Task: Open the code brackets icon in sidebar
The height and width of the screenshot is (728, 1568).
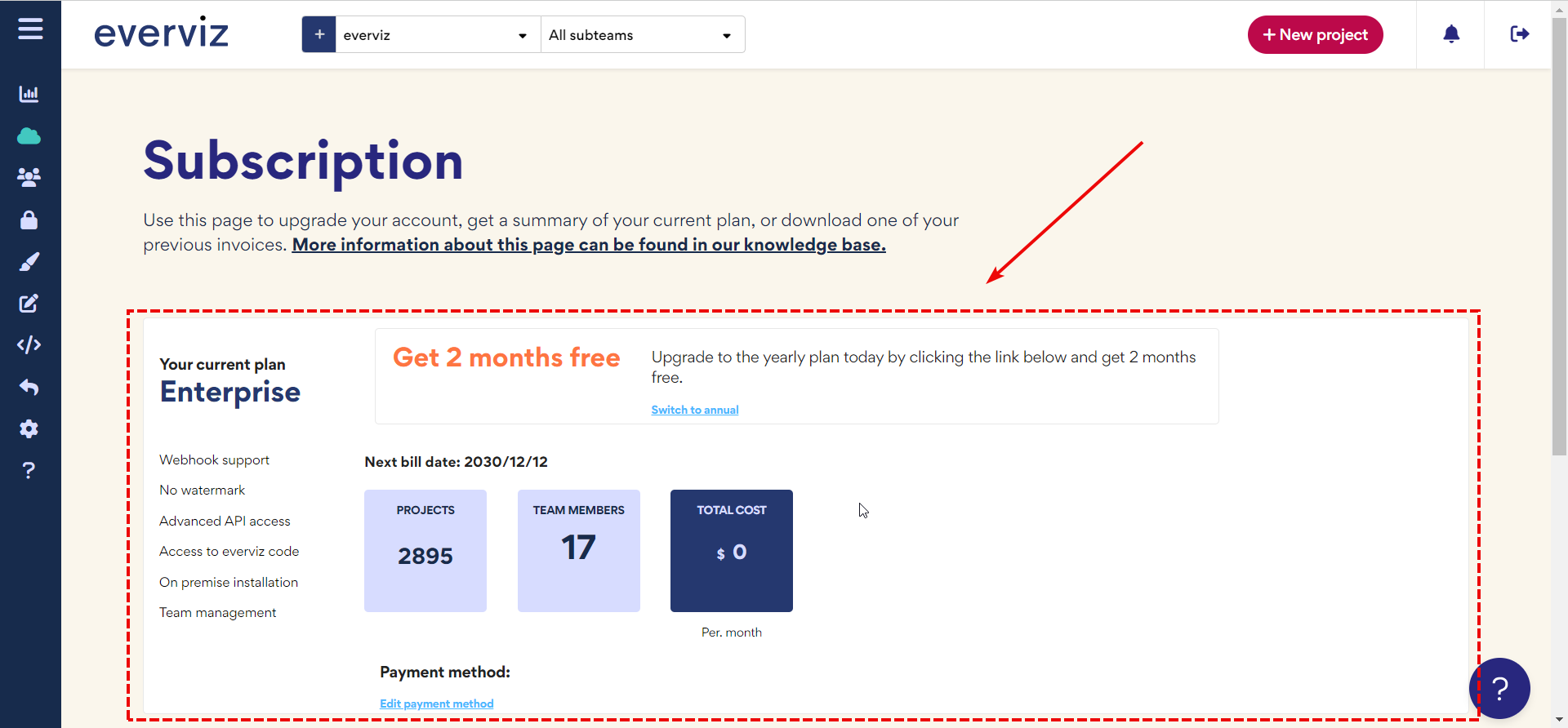Action: tap(29, 344)
